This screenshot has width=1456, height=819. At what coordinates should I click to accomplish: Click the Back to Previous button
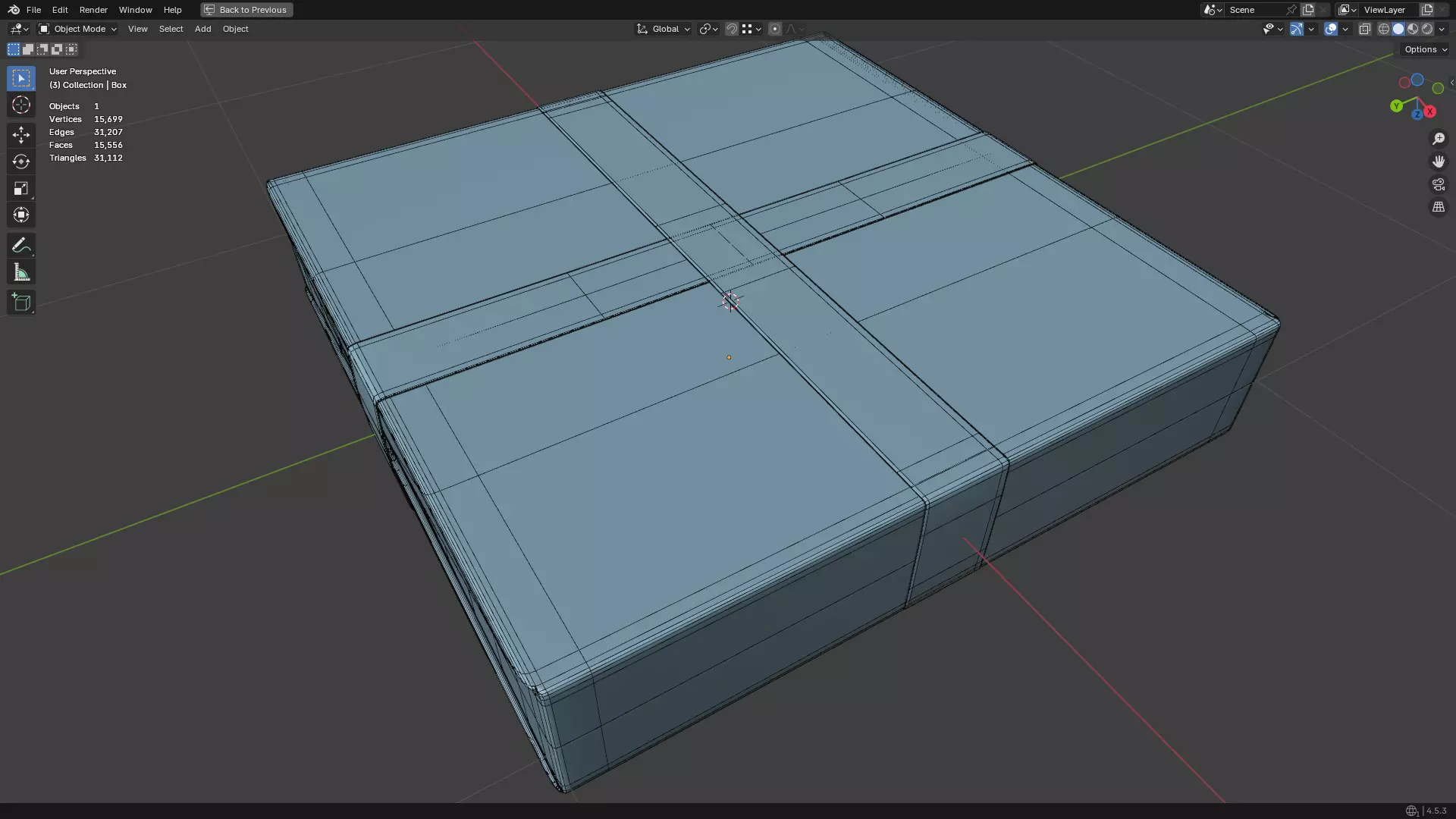coord(246,10)
